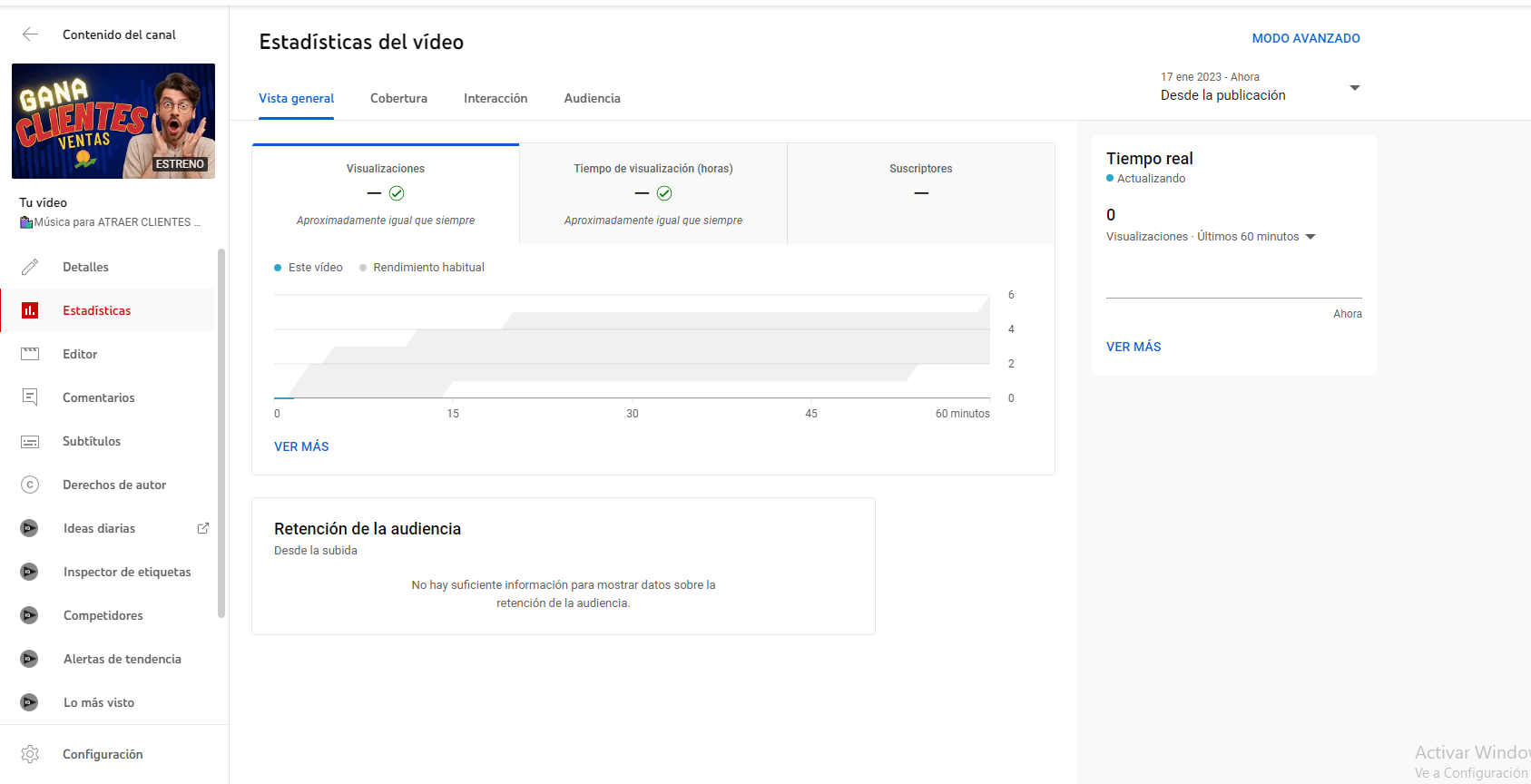Click the video thumbnail marked ESTRENO
The width and height of the screenshot is (1531, 784).
(113, 121)
